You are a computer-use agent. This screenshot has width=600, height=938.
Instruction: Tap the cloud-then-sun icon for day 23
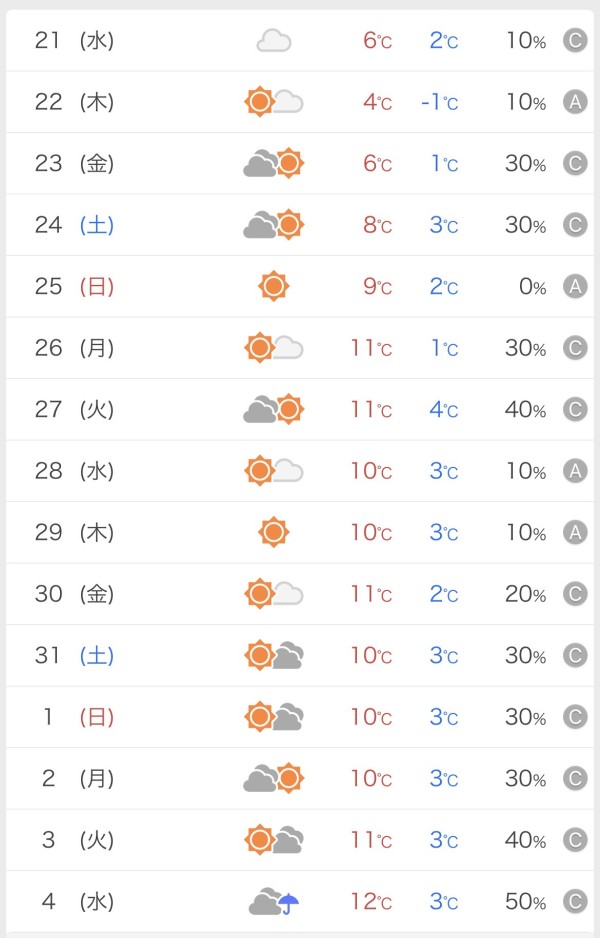pyautogui.click(x=273, y=164)
